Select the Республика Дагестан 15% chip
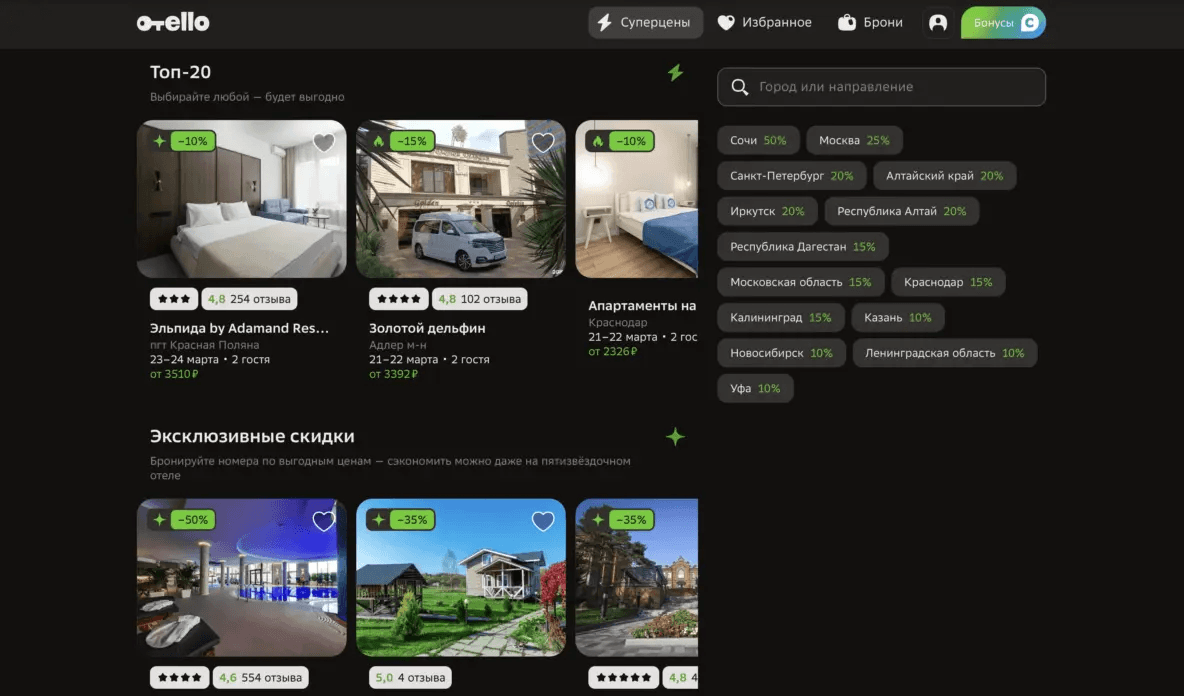The height and width of the screenshot is (696, 1184). [803, 247]
